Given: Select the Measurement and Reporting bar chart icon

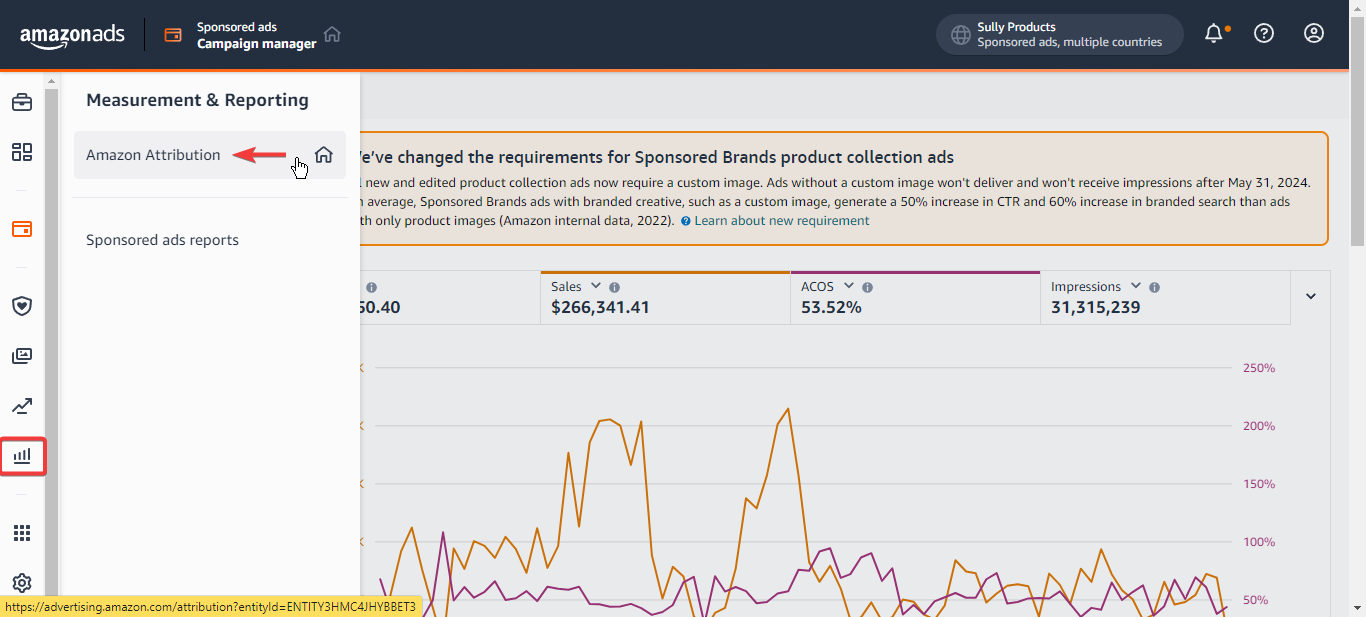Looking at the screenshot, I should click(22, 456).
